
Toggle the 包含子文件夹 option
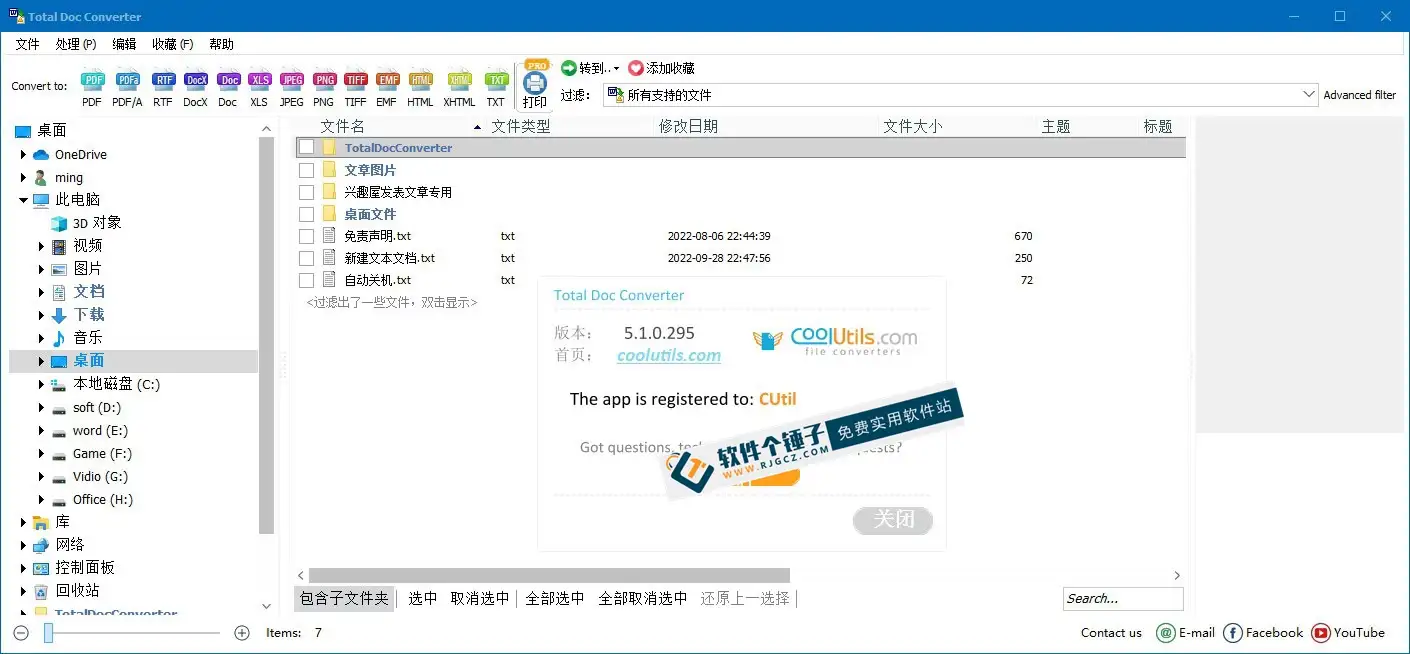click(344, 598)
